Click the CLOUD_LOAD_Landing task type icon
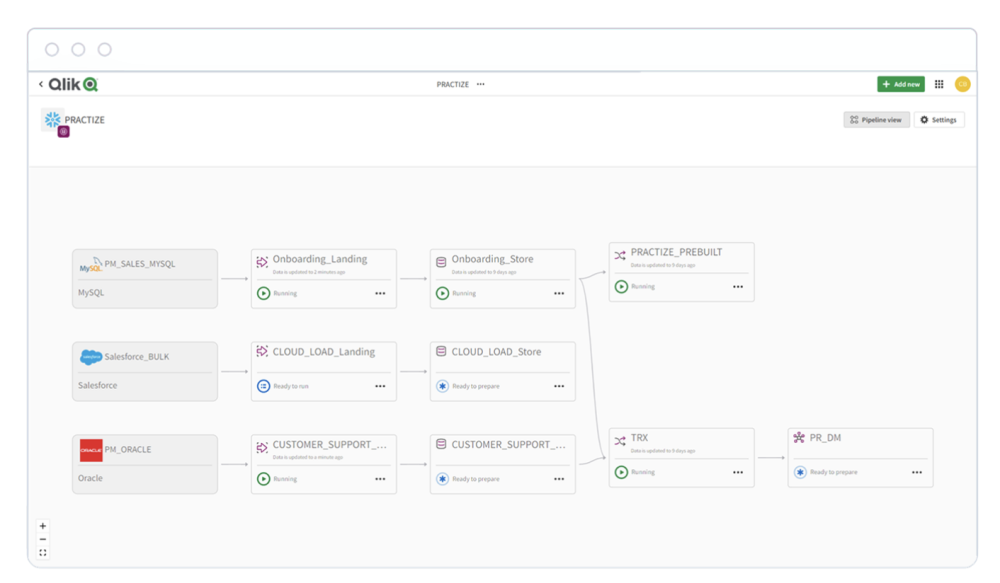This screenshot has height=583, width=1000. (262, 351)
